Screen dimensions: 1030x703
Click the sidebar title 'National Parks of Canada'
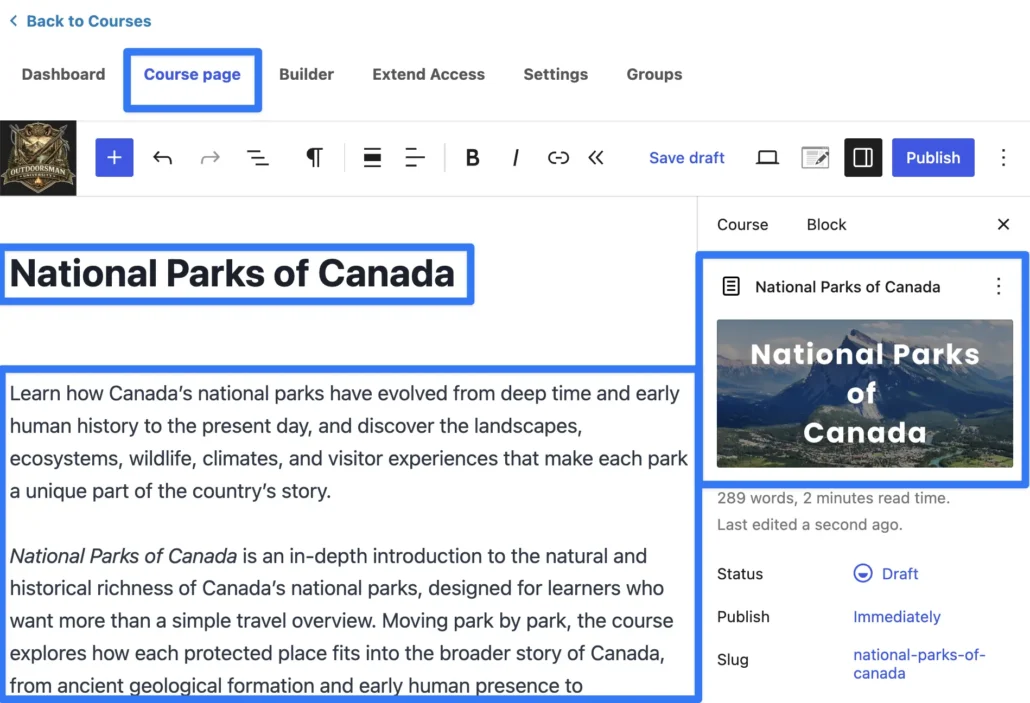[x=847, y=287]
